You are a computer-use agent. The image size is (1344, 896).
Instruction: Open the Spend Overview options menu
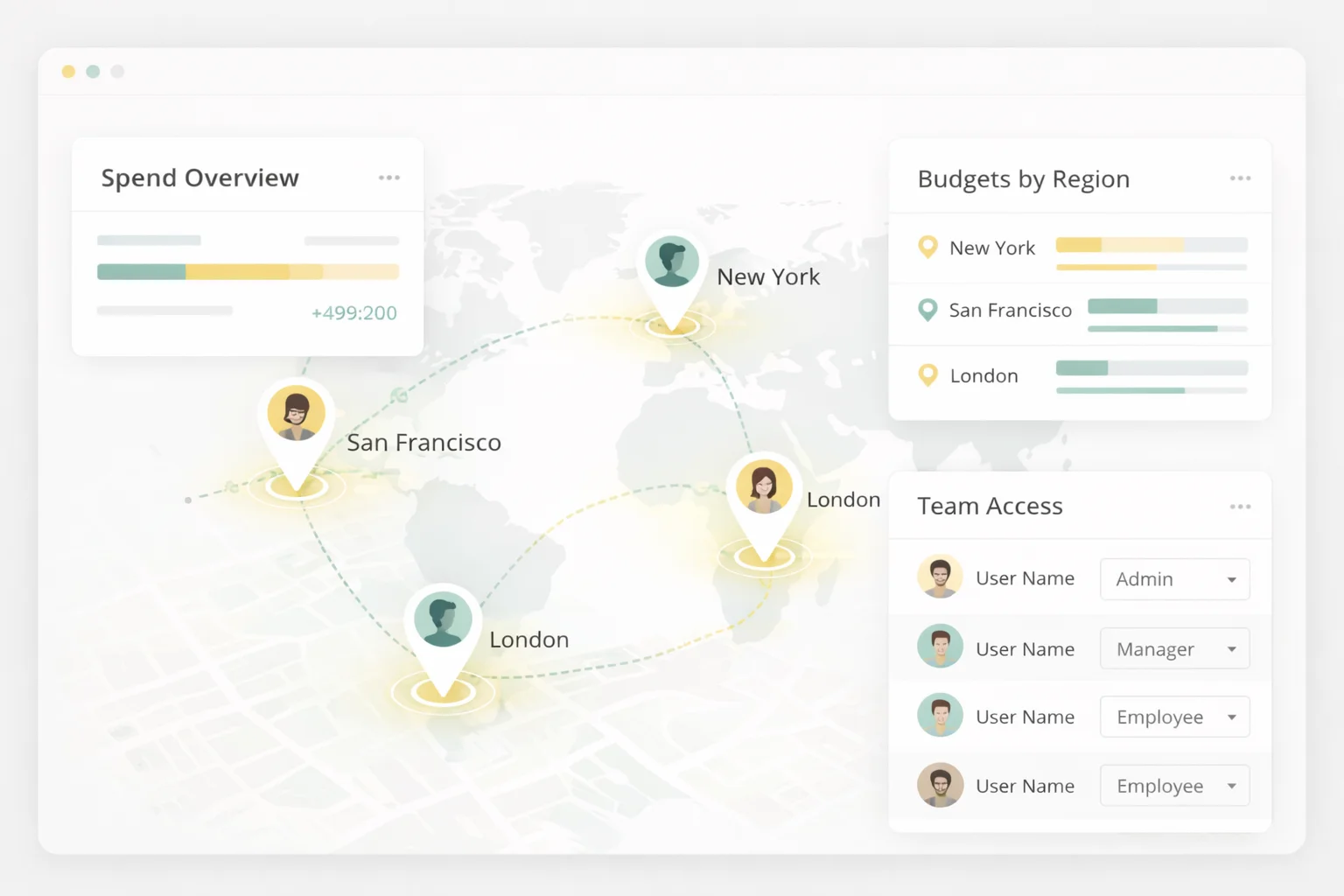coord(389,177)
